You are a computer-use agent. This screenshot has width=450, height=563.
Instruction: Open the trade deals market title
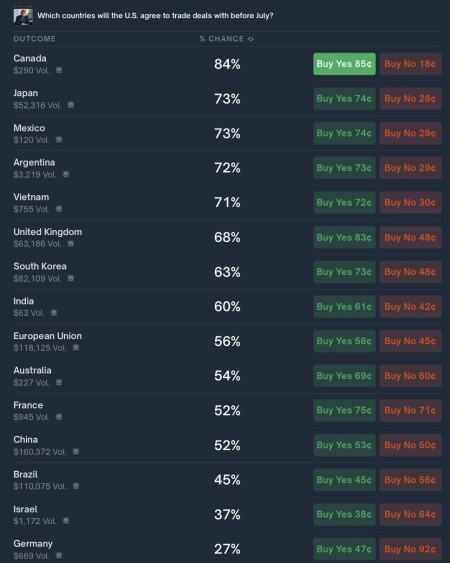coord(155,16)
